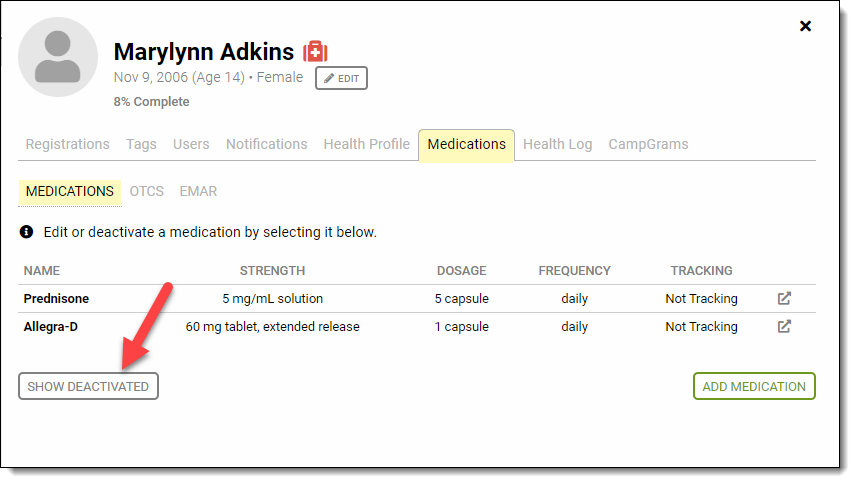This screenshot has width=855, height=483.
Task: Click the info icon beside instructions
Action: click(x=27, y=232)
